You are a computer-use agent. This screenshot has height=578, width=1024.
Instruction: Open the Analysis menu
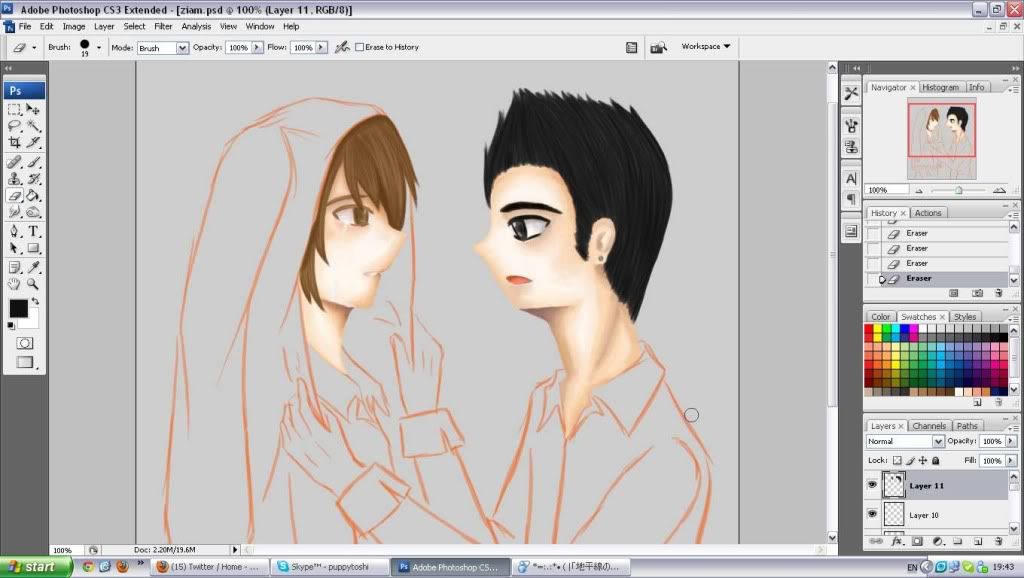196,26
